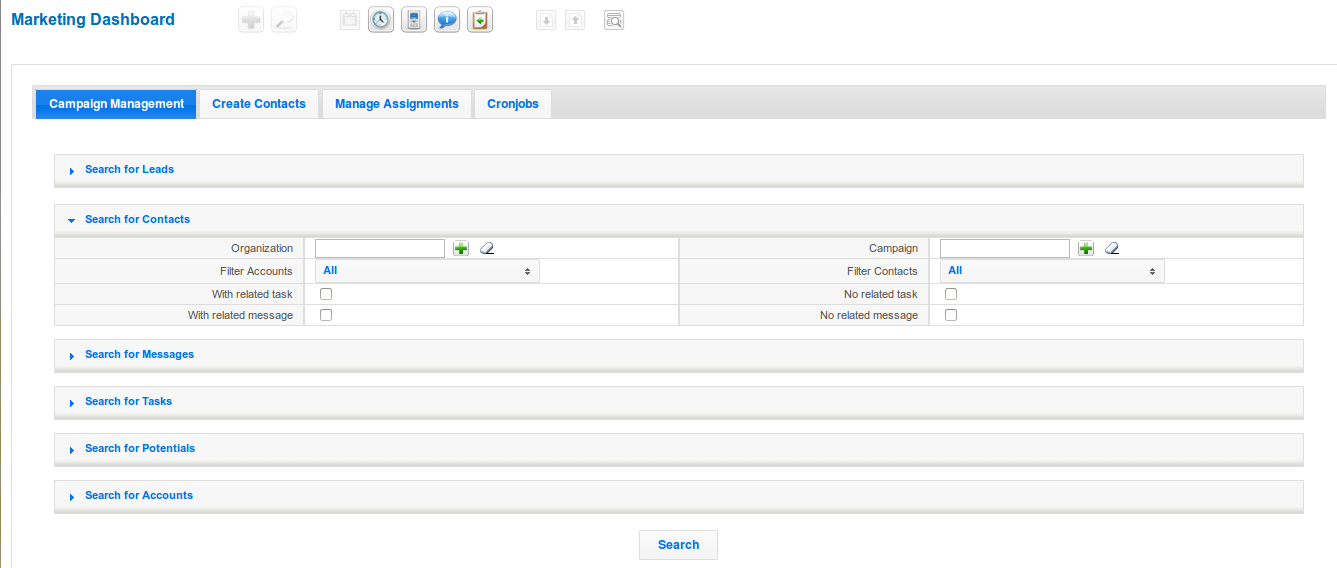Enable the With related task checkbox

[326, 294]
